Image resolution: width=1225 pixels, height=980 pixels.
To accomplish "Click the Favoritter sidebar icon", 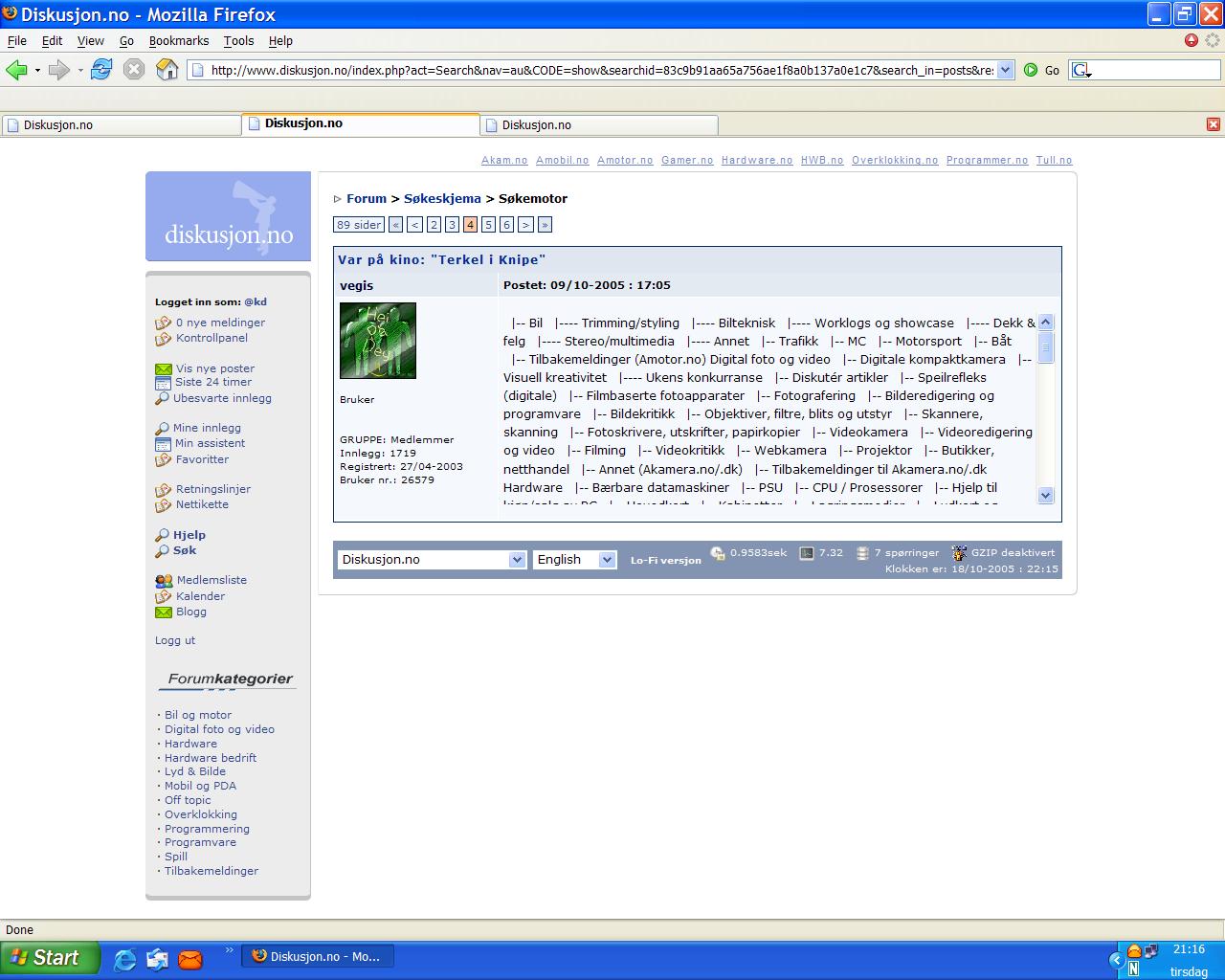I will point(164,459).
